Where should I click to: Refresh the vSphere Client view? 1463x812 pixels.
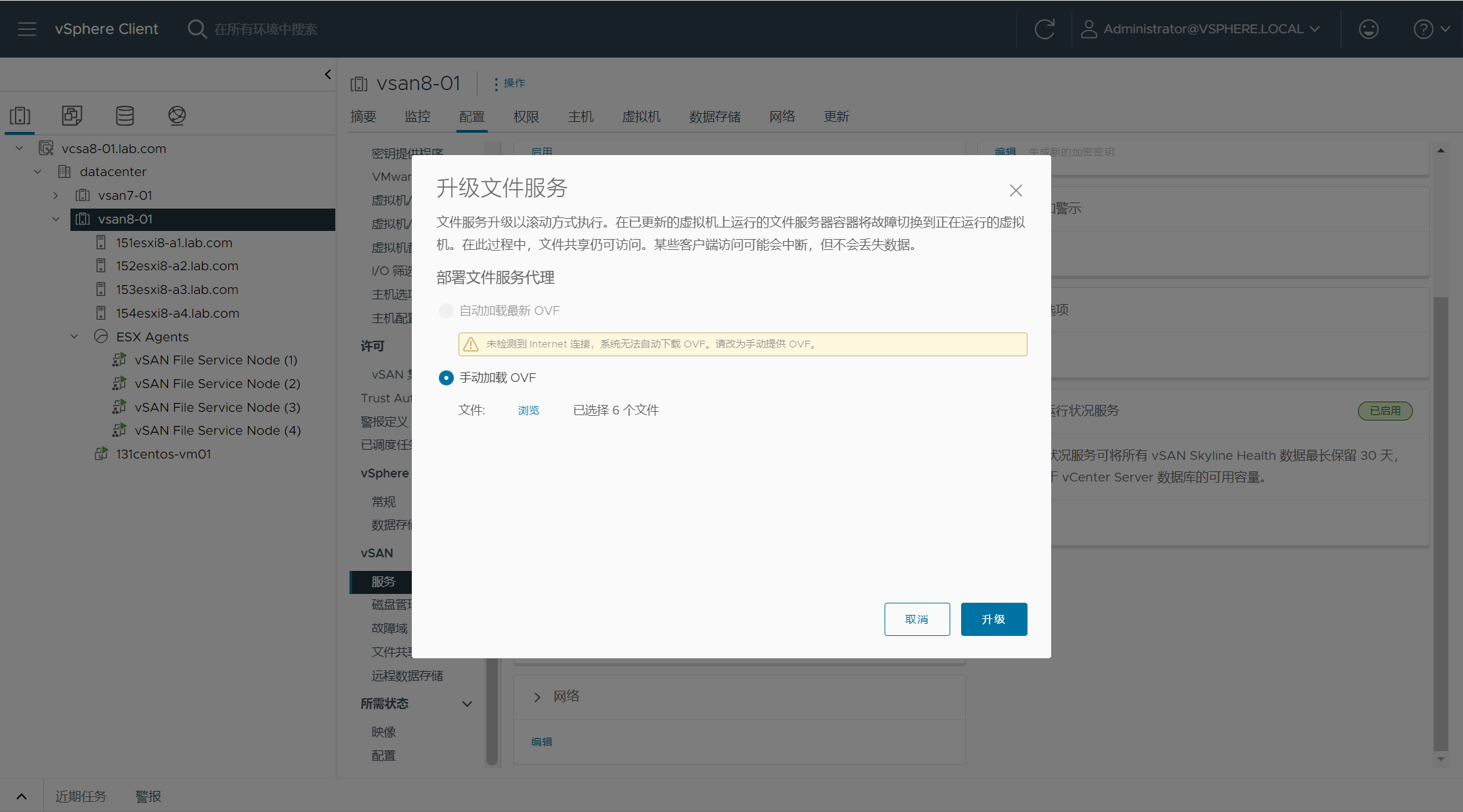tap(1044, 29)
